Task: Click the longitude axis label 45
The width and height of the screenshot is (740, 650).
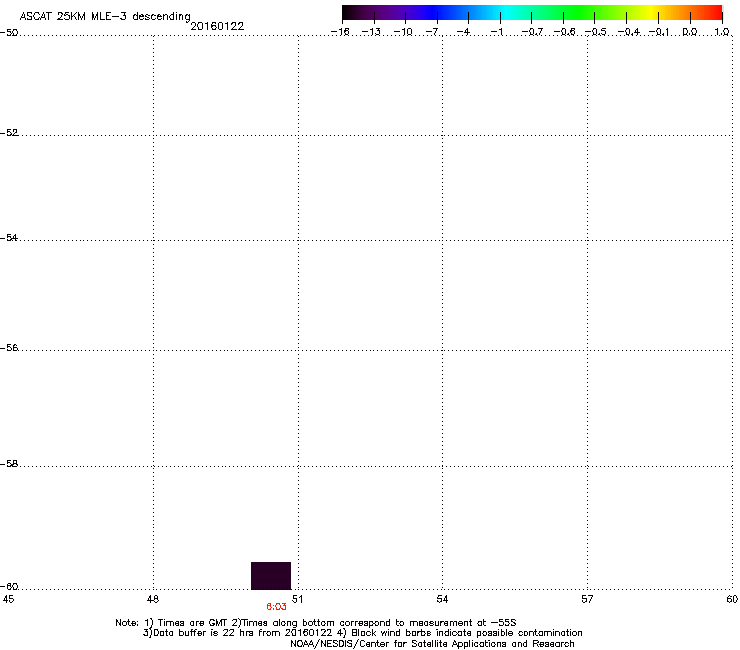Action: [x=8, y=599]
